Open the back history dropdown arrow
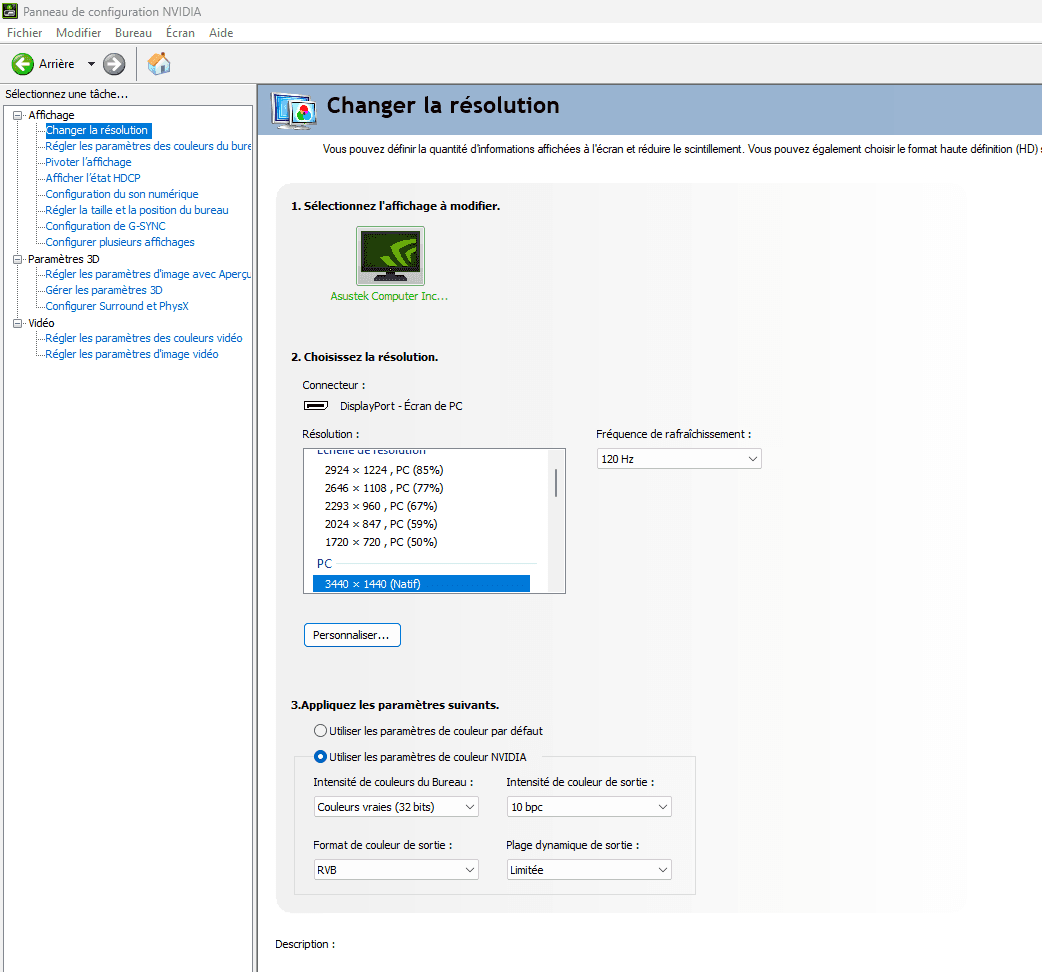Screen dimensions: 1042x972 click(x=91, y=64)
